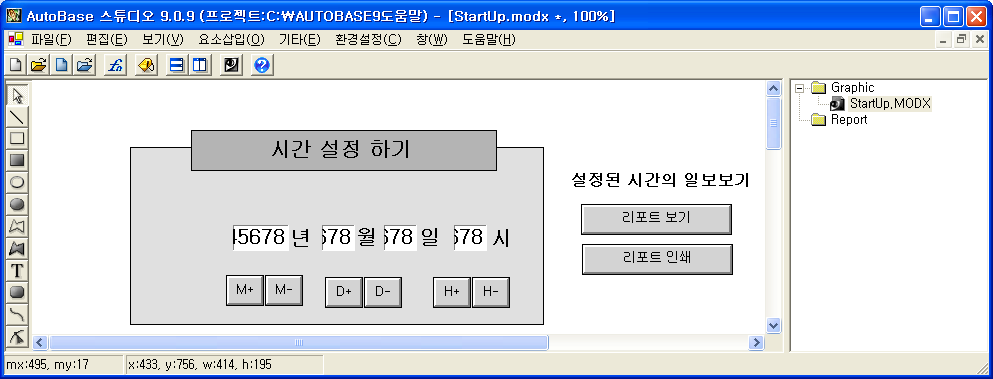Viewport: 993px width, 379px height.
Task: Select the Report folder in tree
Action: pos(849,119)
